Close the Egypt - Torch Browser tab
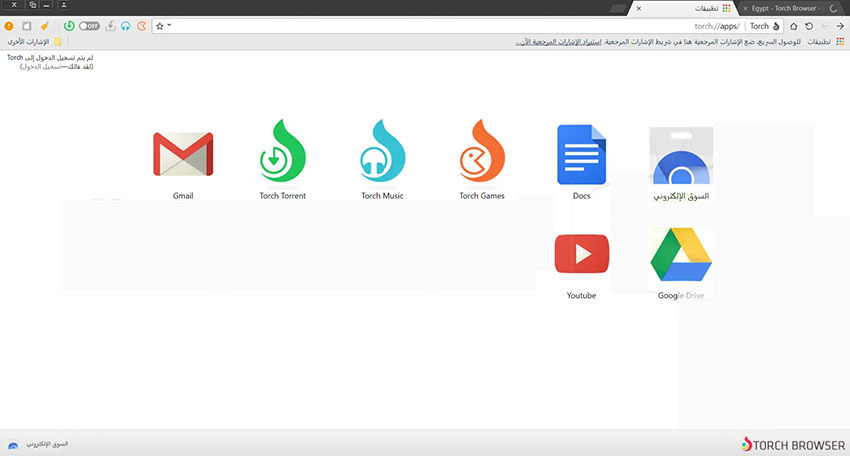Viewport: 850px width, 456px height. [x=745, y=8]
